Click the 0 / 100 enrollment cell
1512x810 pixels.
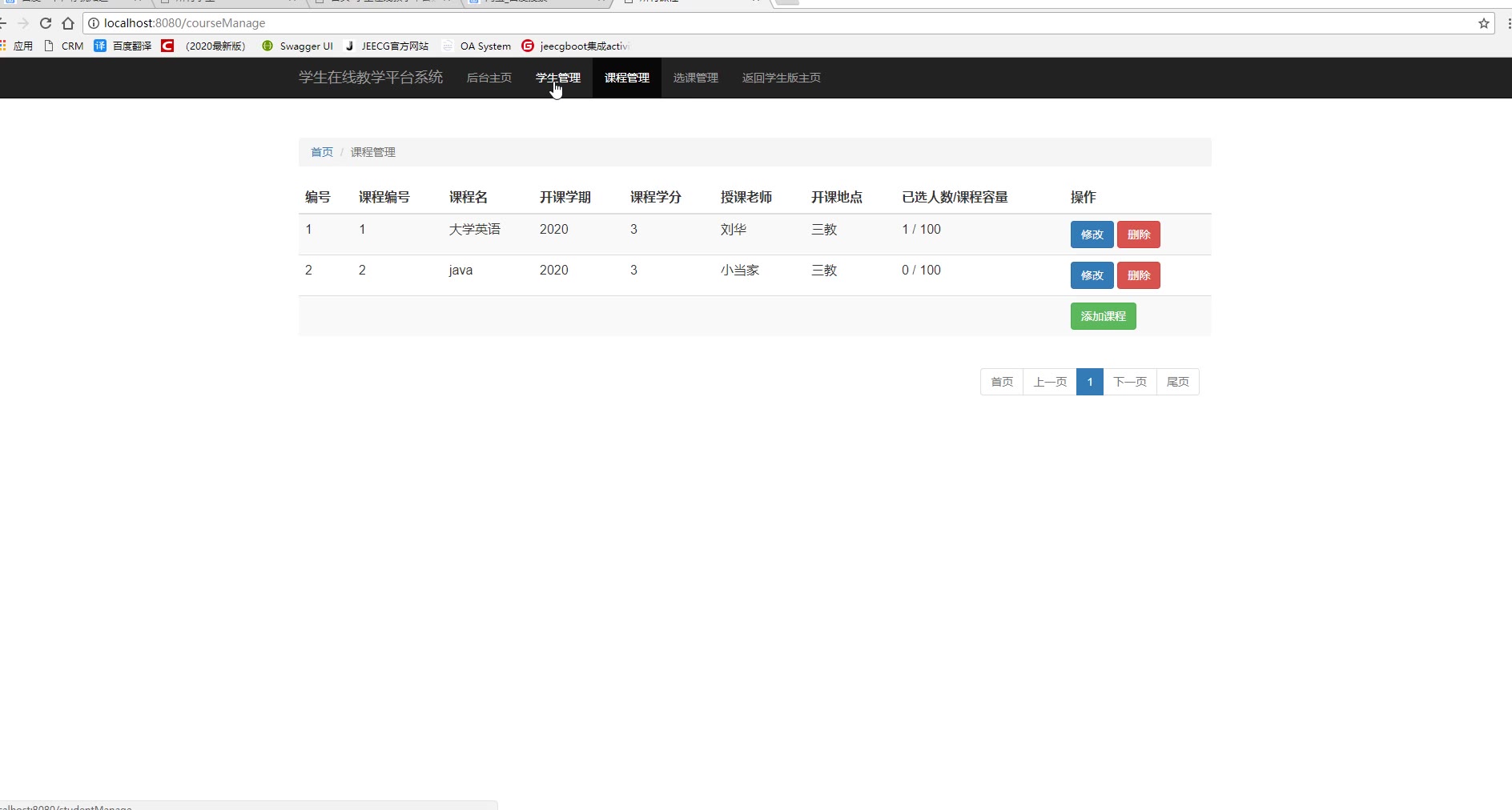tap(921, 271)
